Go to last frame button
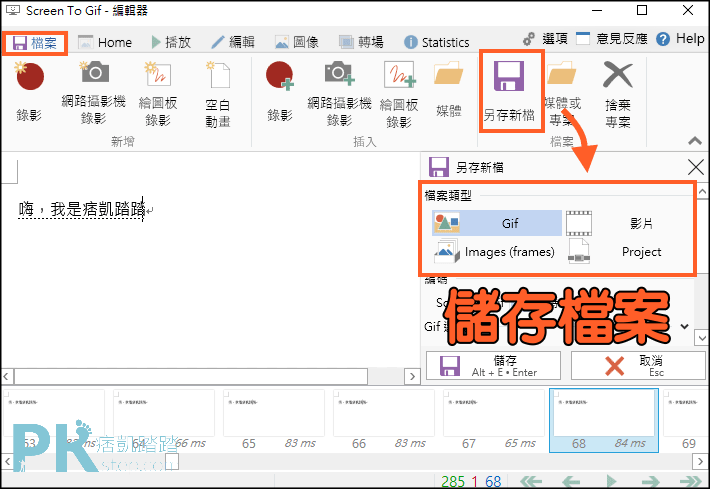 (691, 481)
